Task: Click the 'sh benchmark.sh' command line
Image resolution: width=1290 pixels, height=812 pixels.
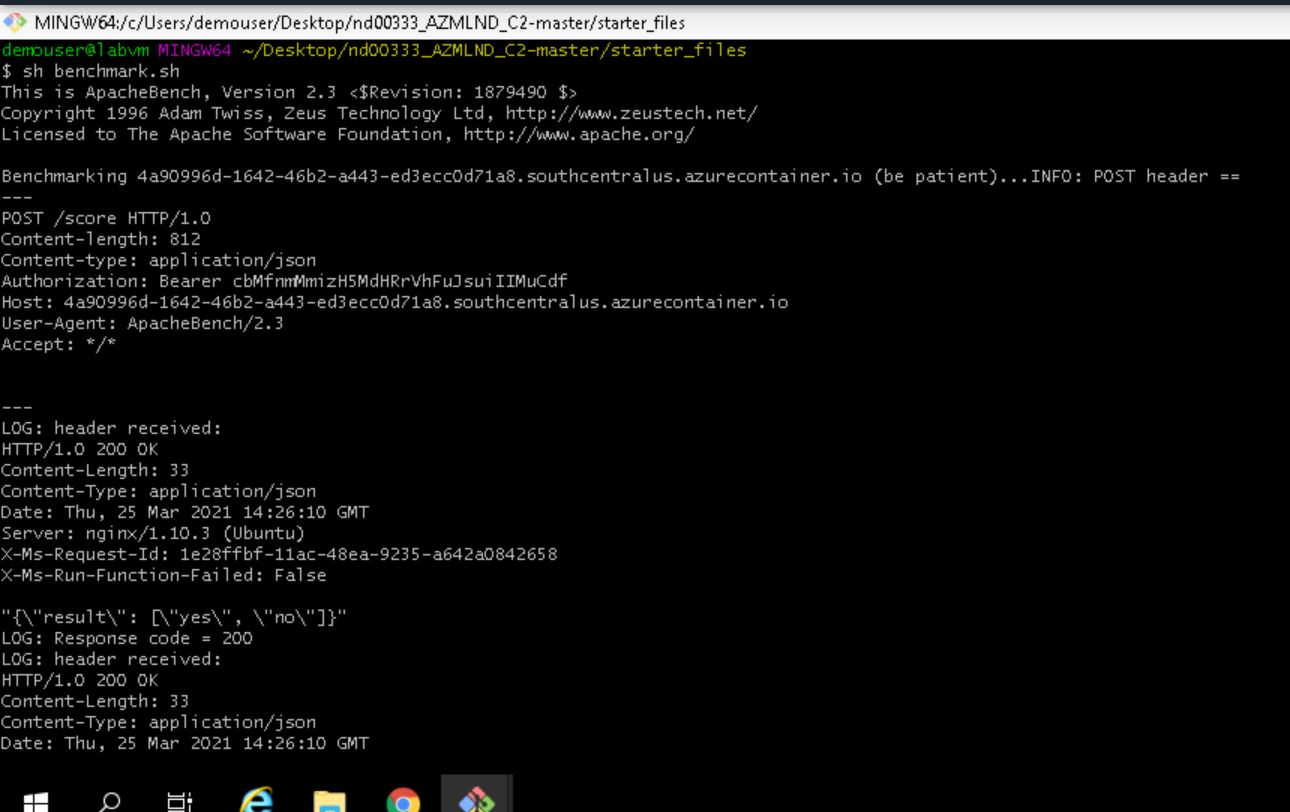Action: click(x=91, y=71)
